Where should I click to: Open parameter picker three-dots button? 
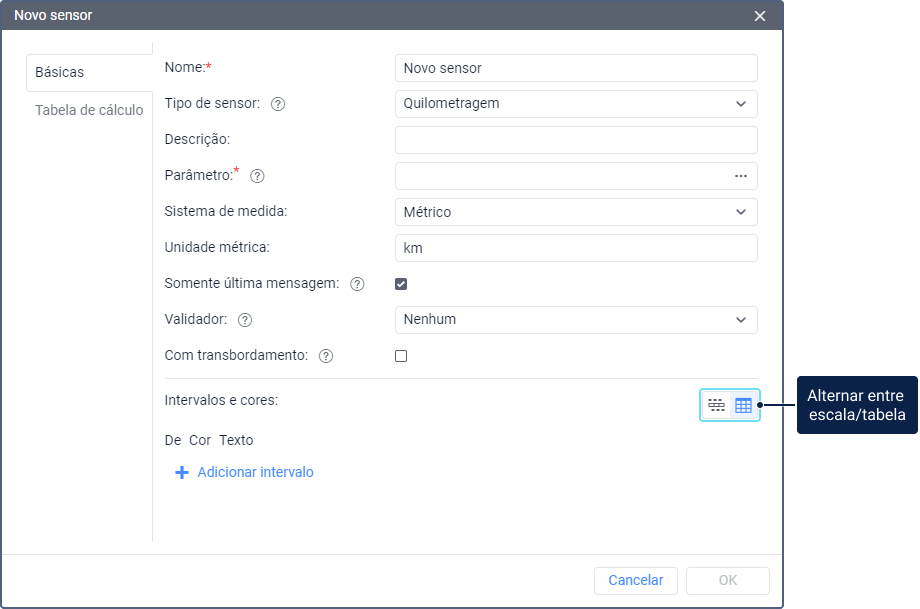coord(741,176)
